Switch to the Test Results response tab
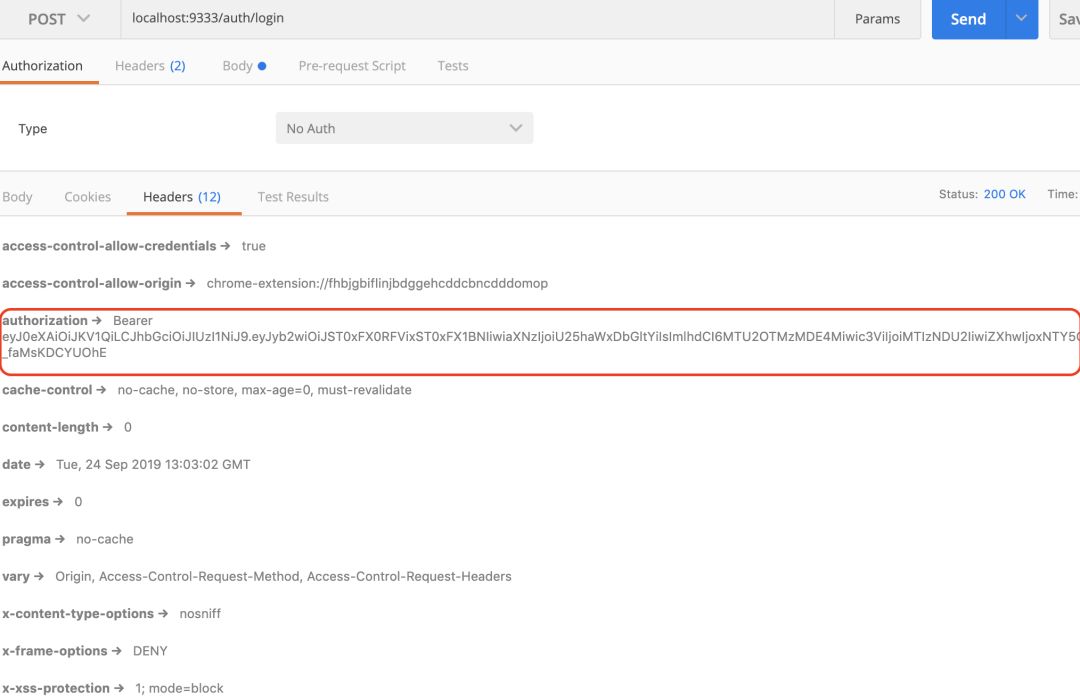The width and height of the screenshot is (1080, 698). click(292, 196)
